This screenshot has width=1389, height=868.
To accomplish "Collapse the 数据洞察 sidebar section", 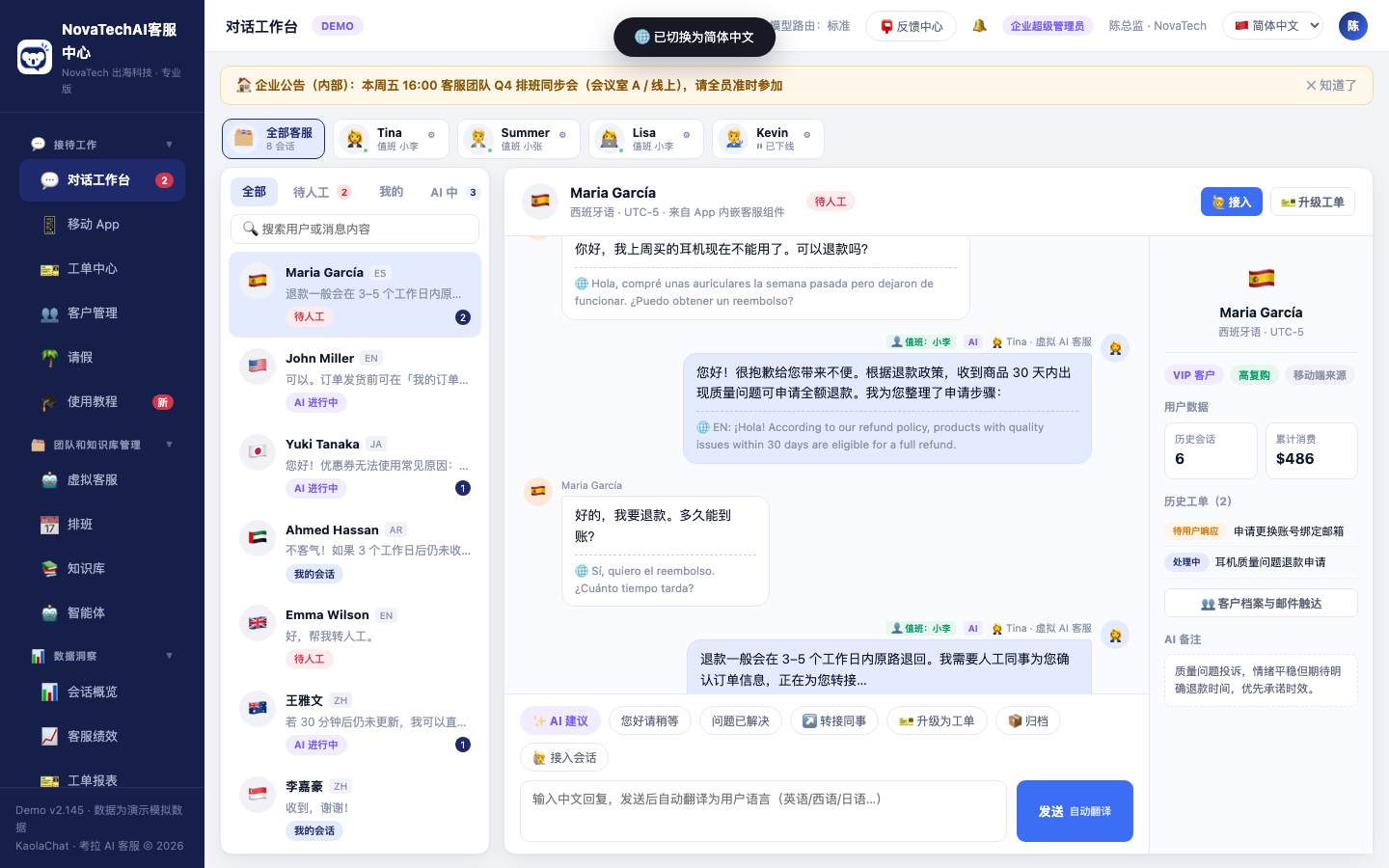I will point(169,656).
